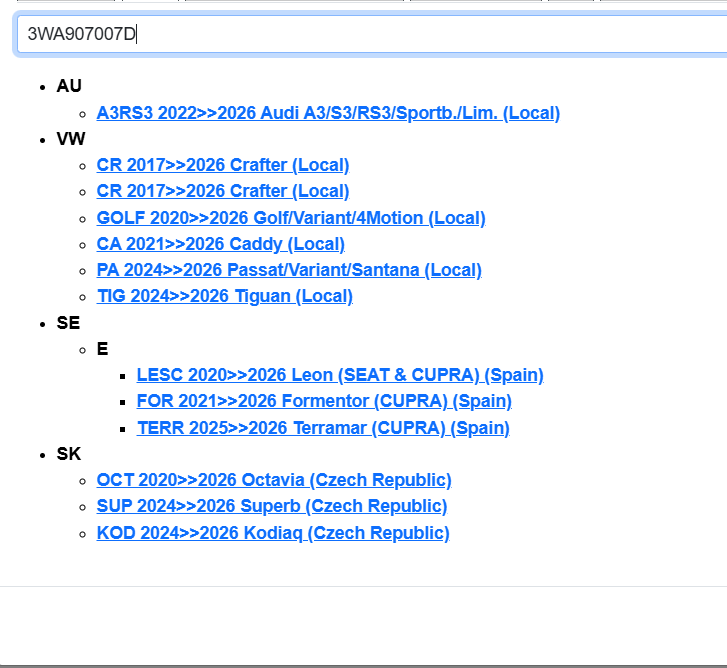
Task: Open the Audi A3/S3/RS3 2022>>2026 link
Action: point(328,113)
